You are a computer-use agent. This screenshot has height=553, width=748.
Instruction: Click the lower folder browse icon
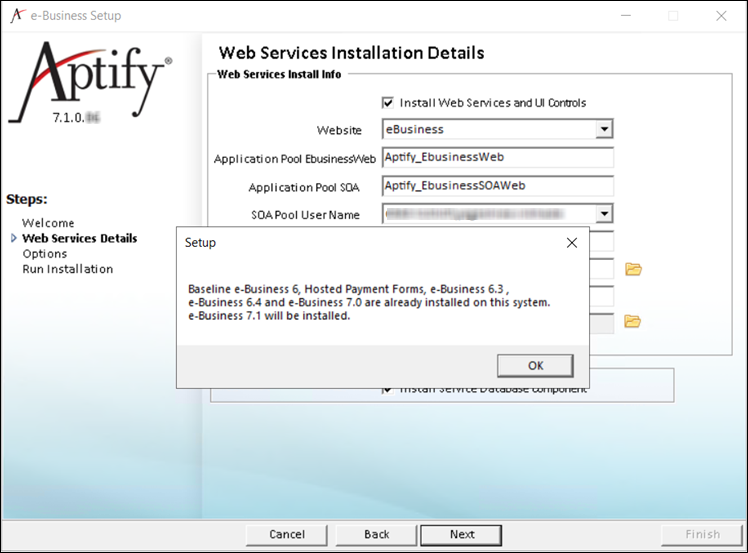[x=633, y=321]
